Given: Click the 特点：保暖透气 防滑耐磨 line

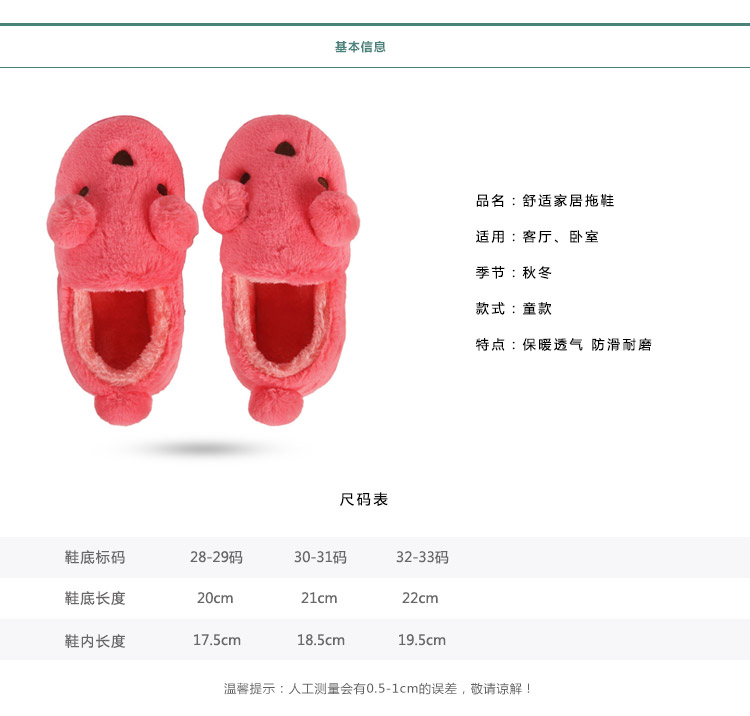Looking at the screenshot, I should (x=564, y=344).
